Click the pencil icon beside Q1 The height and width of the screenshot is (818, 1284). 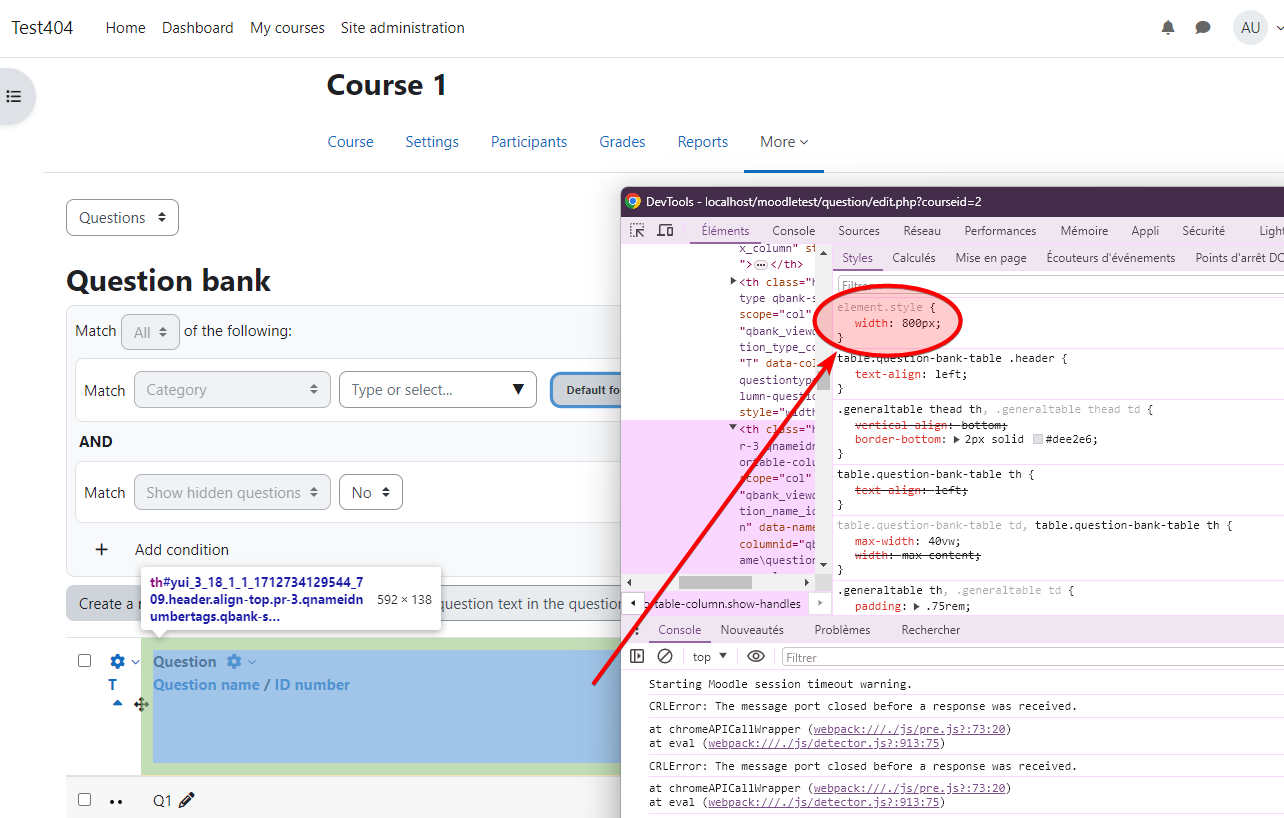pyautogui.click(x=187, y=800)
